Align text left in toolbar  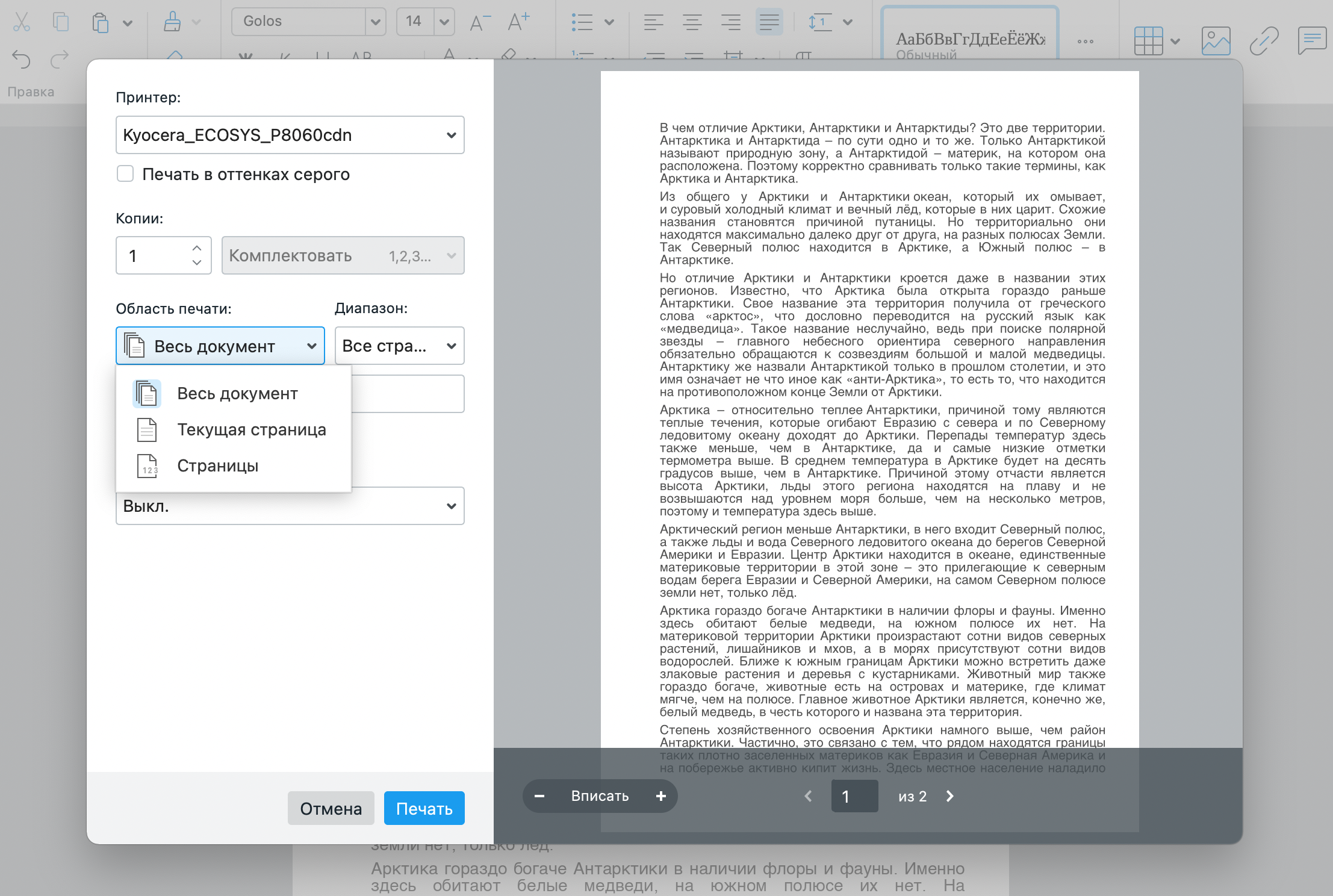coord(653,22)
